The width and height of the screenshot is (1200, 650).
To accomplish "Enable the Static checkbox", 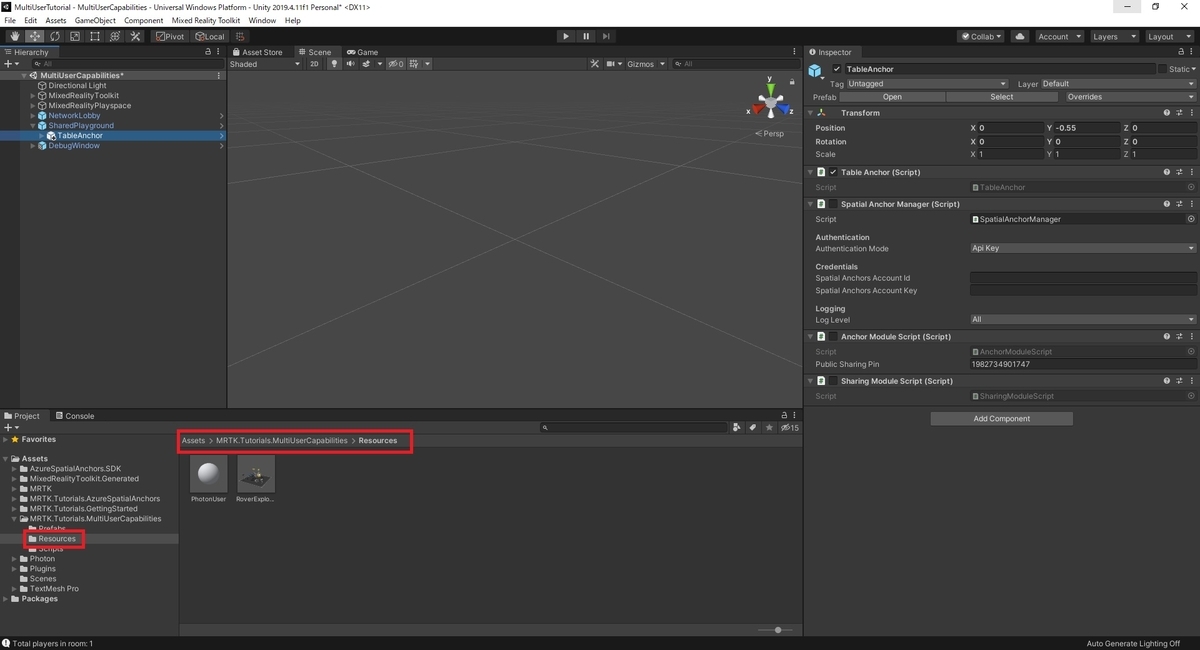I will (x=1162, y=69).
